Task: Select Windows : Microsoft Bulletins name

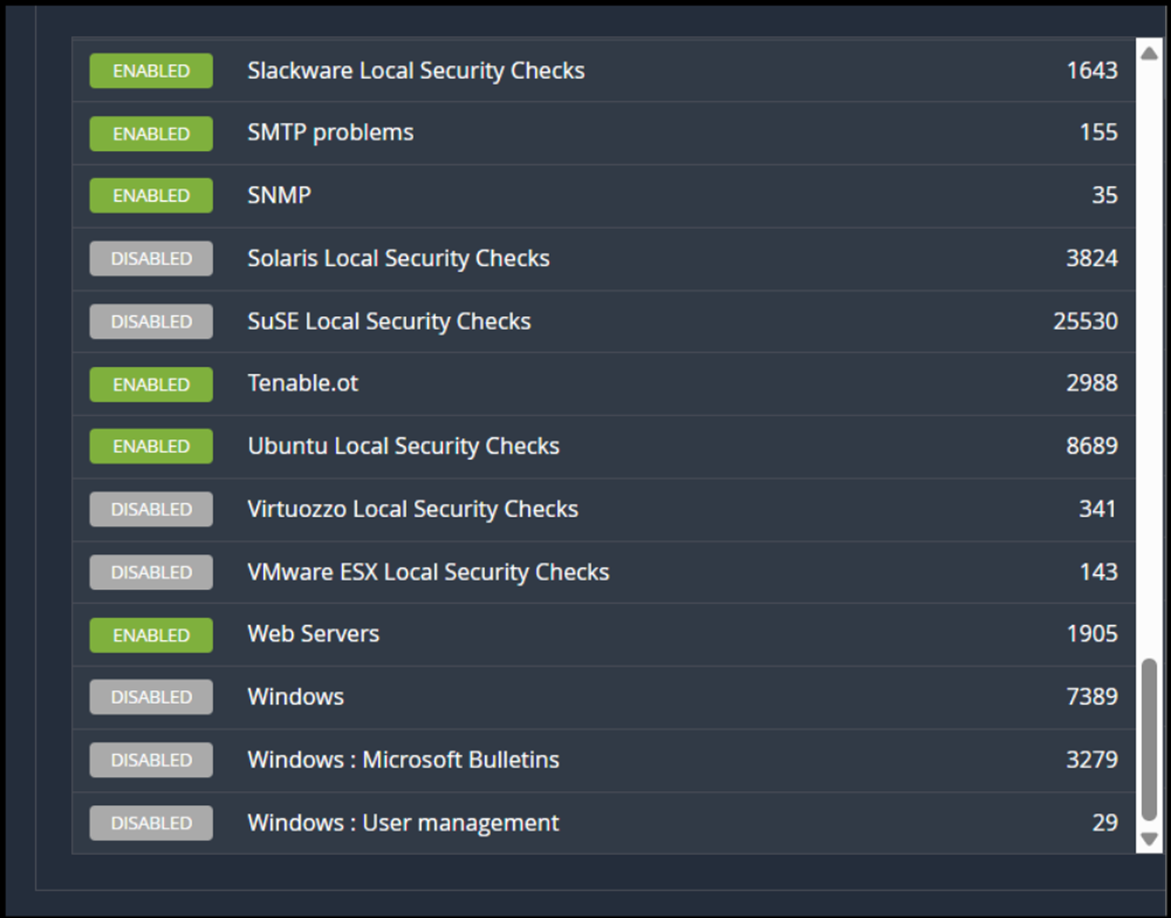Action: tap(403, 760)
